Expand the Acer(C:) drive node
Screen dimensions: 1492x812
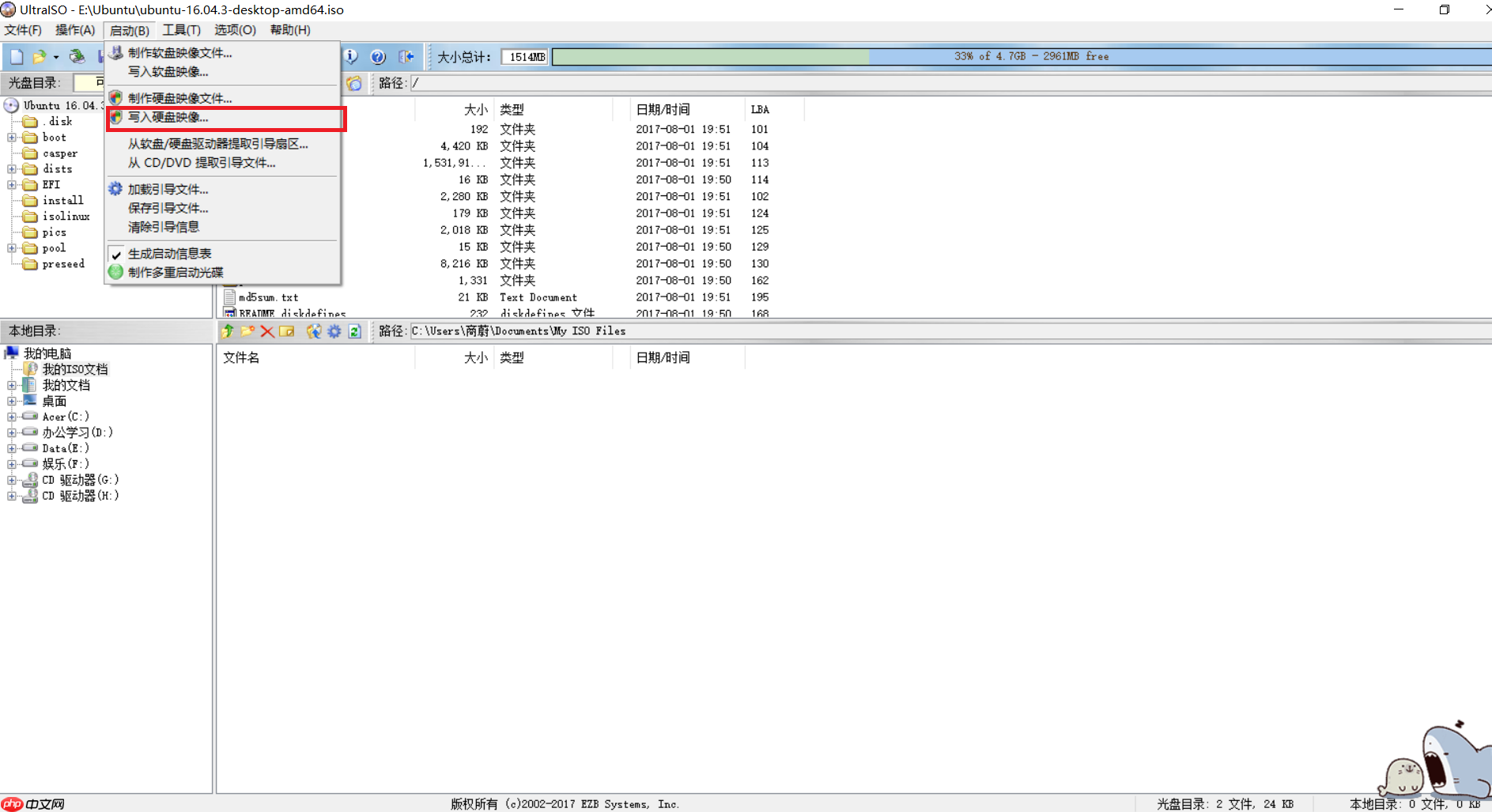[12, 417]
